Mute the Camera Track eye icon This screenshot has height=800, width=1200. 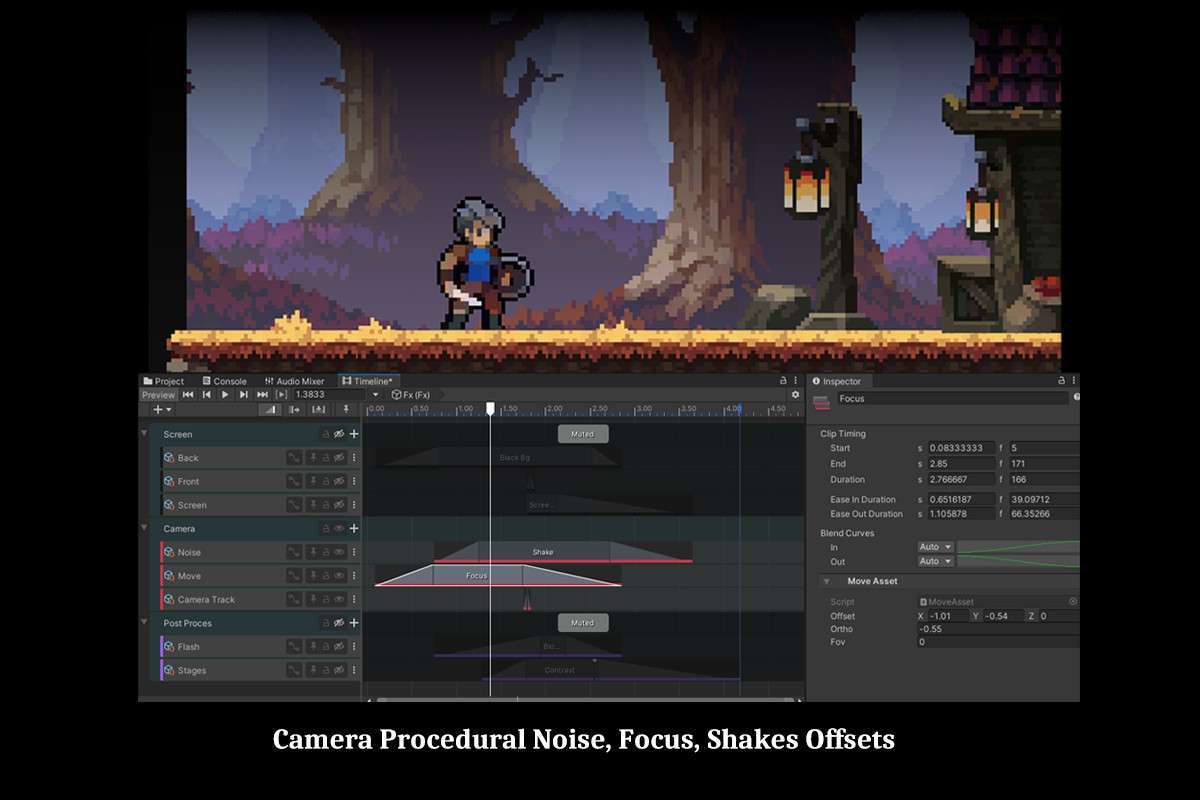pos(339,599)
